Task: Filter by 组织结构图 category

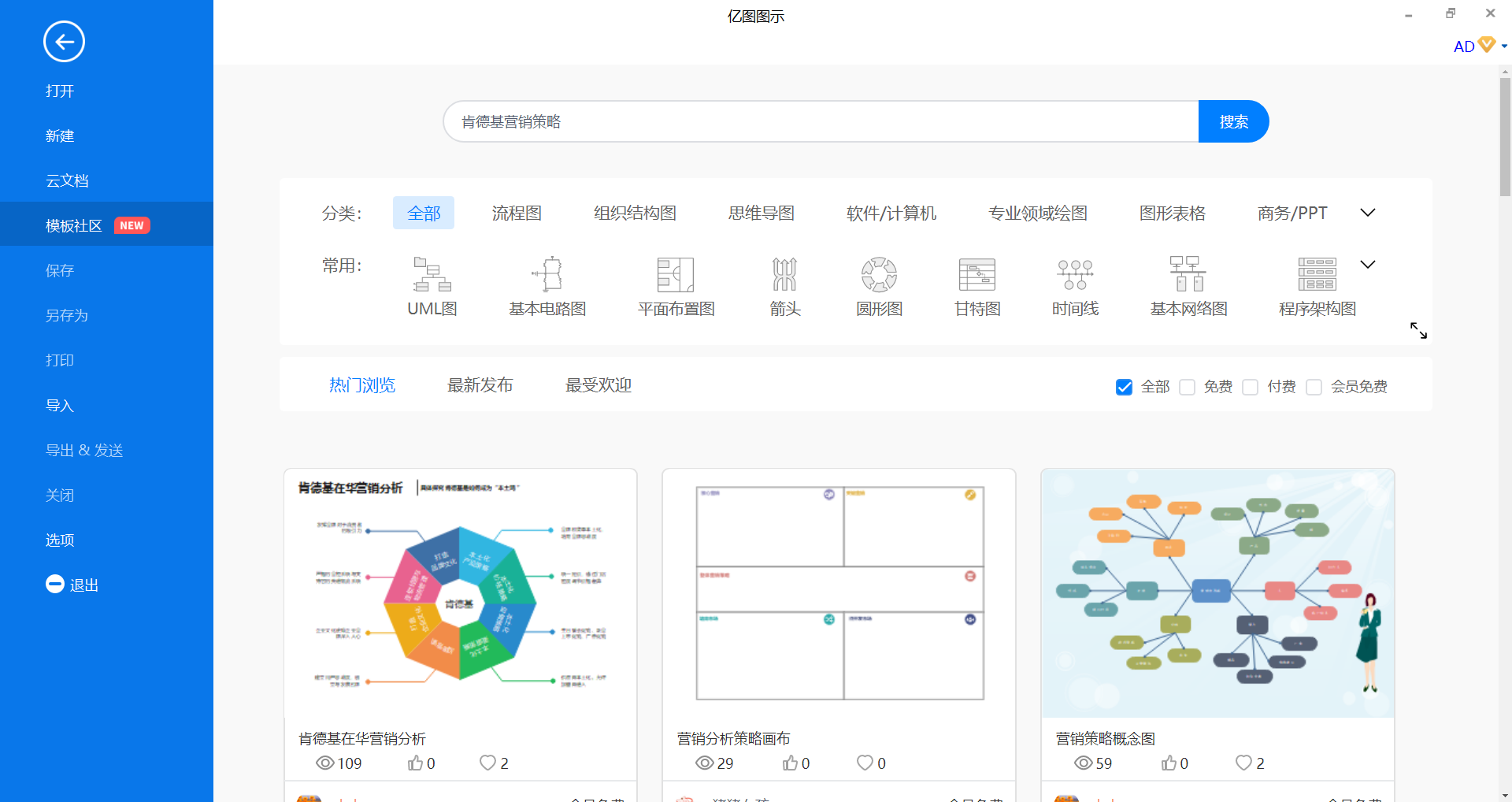Action: (635, 213)
